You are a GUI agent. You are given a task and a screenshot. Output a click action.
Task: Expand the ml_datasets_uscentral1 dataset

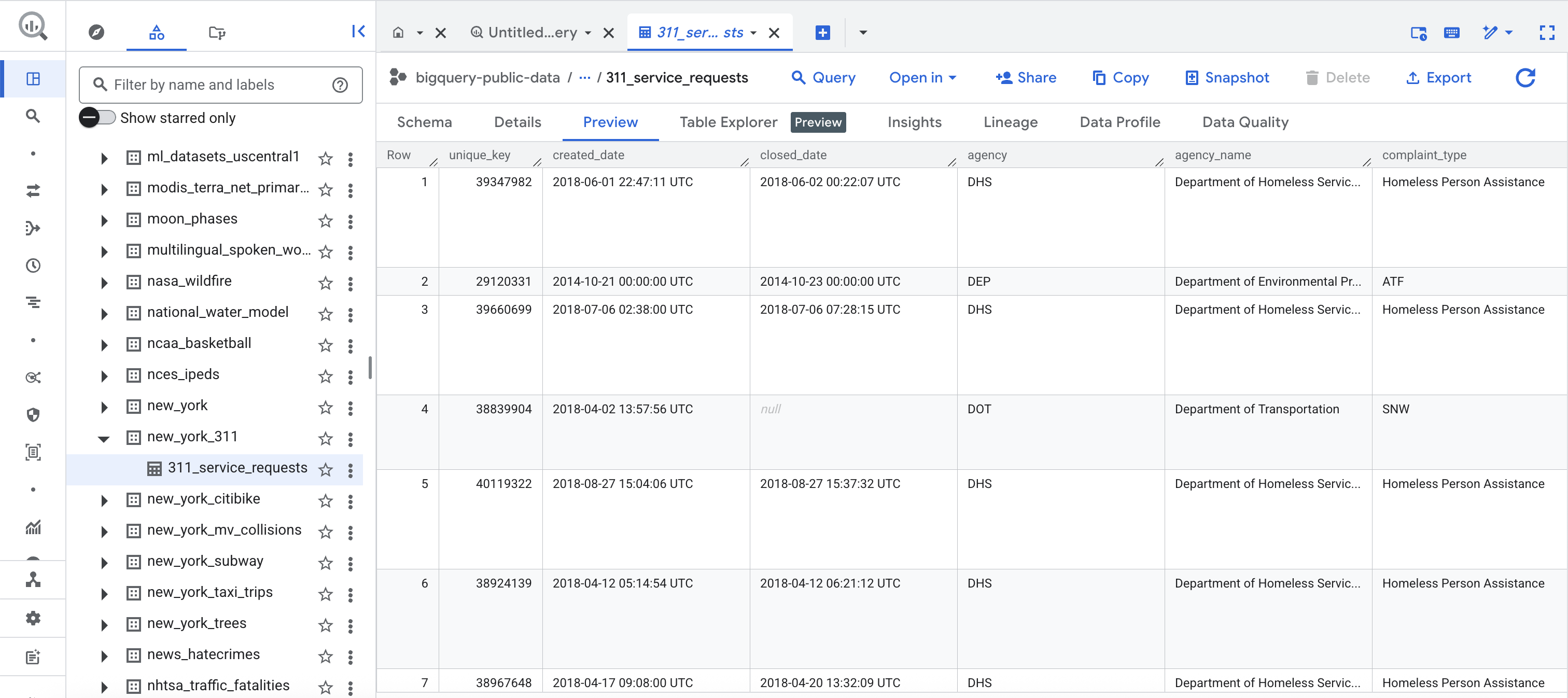(x=104, y=158)
